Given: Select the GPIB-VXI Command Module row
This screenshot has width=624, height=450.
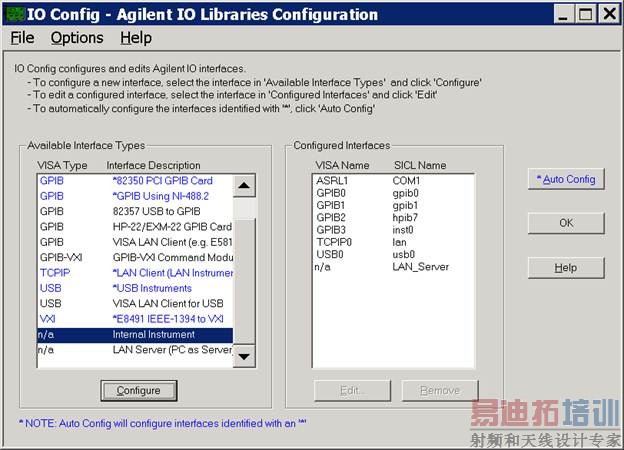Looking at the screenshot, I should [x=135, y=257].
